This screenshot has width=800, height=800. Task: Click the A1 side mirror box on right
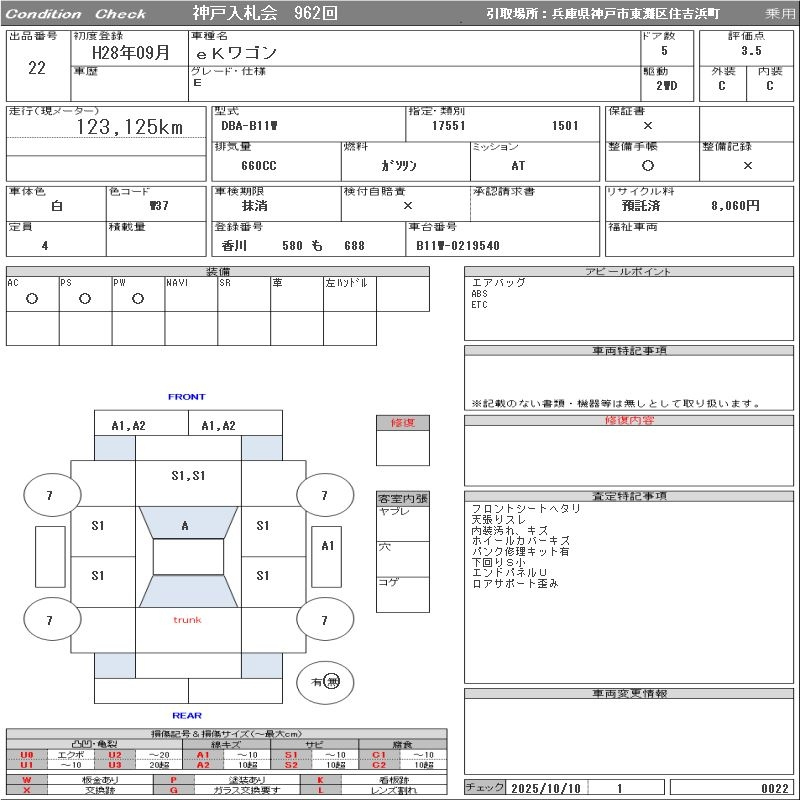(x=328, y=546)
